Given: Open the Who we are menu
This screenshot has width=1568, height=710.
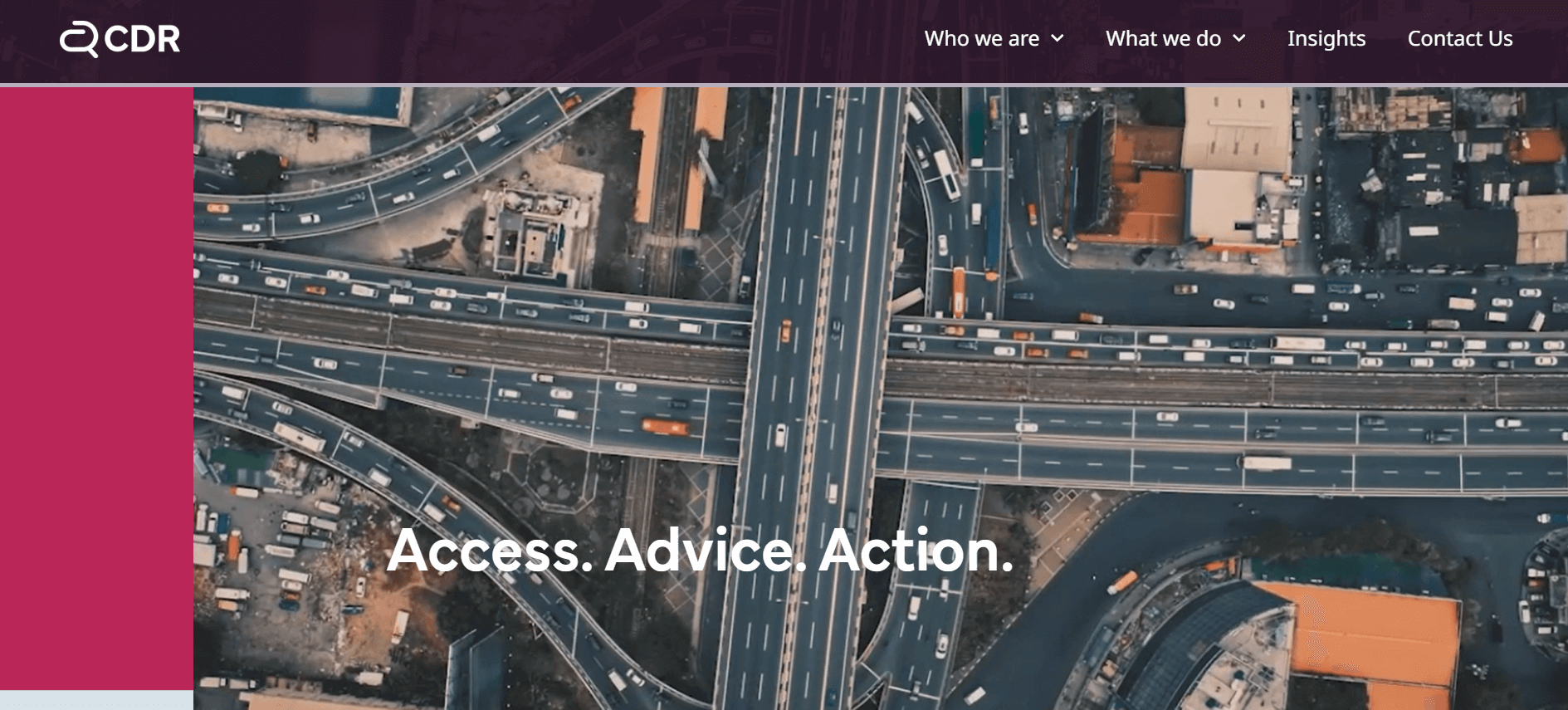Looking at the screenshot, I should click(982, 38).
